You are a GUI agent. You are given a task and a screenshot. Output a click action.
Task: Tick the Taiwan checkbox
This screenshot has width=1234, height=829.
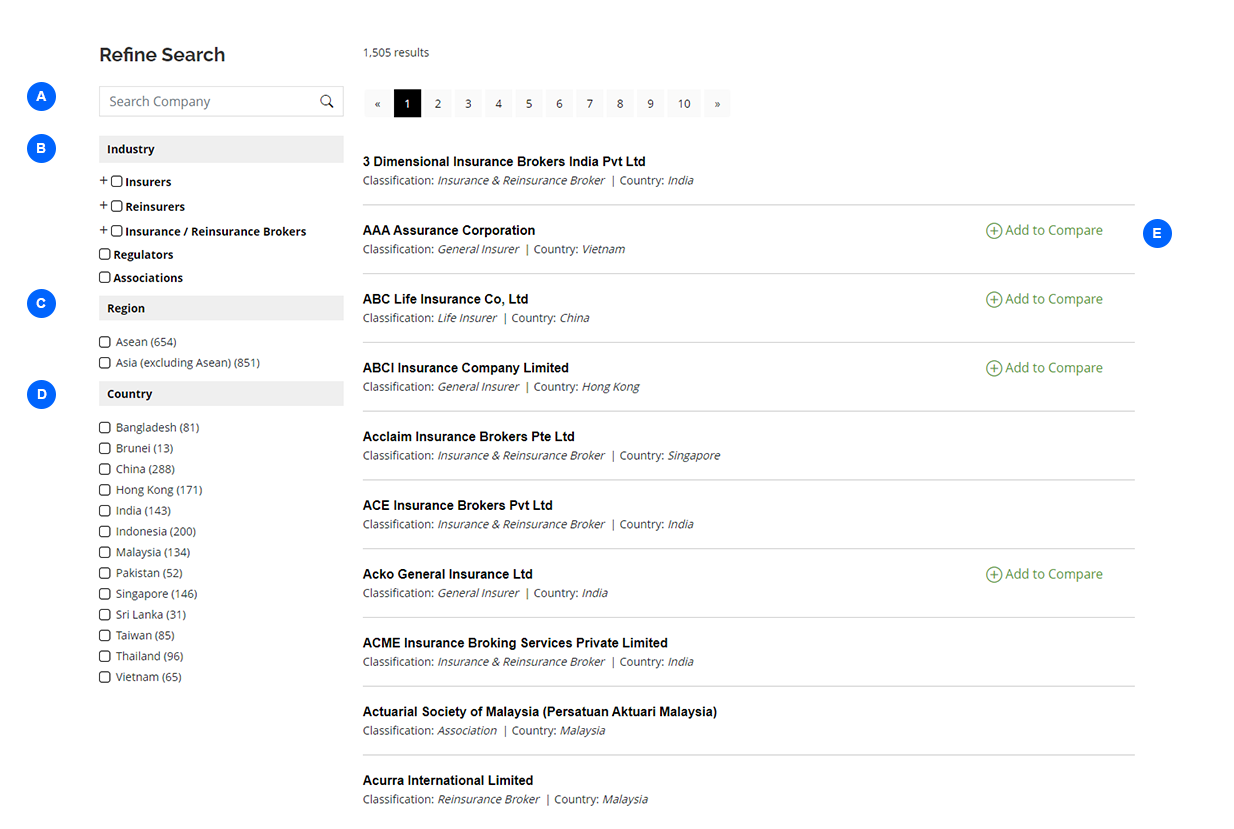point(105,636)
